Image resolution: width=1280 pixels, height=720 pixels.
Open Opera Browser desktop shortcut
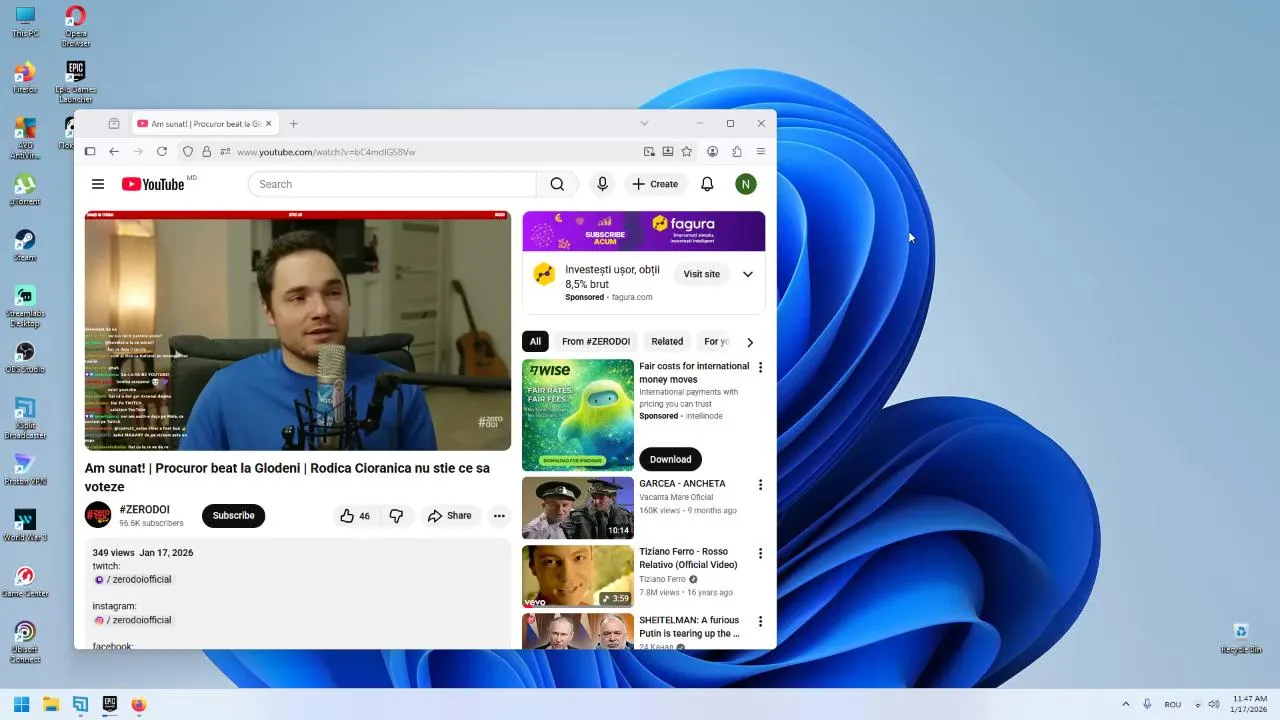pos(76,26)
